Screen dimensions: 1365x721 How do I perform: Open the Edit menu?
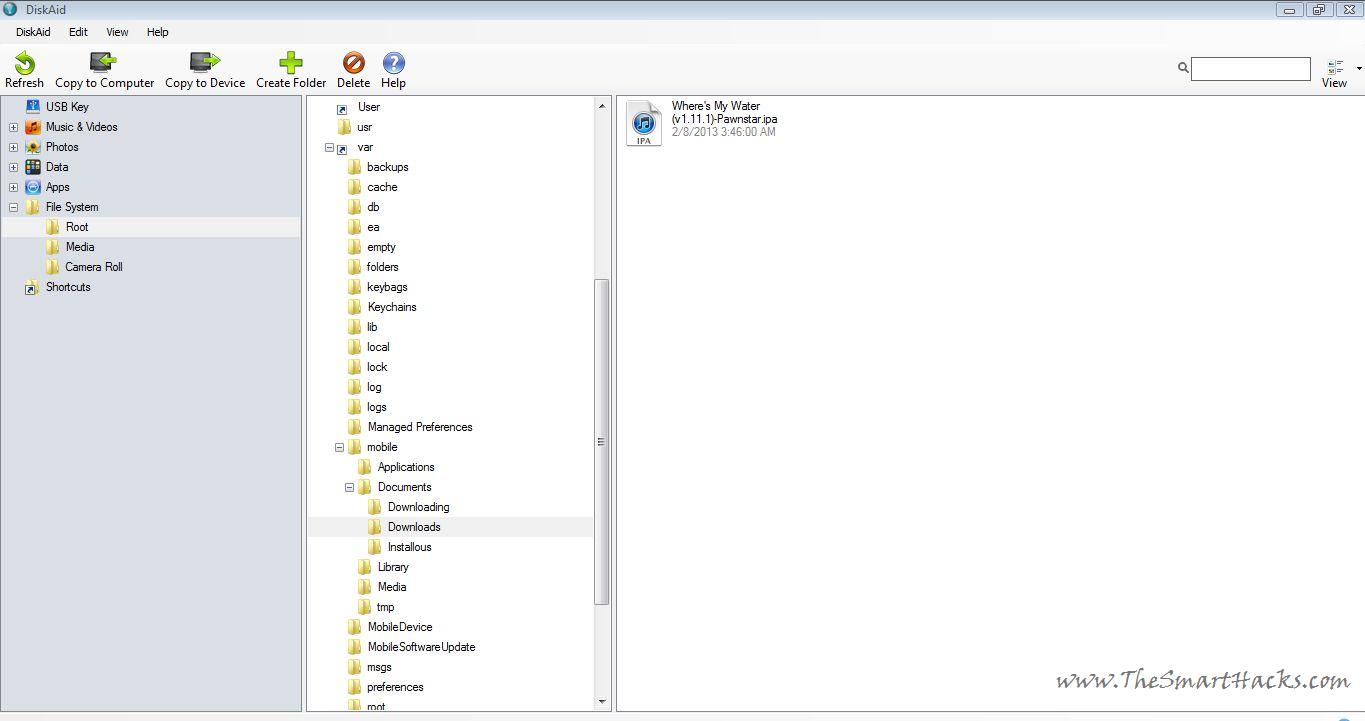pyautogui.click(x=78, y=32)
